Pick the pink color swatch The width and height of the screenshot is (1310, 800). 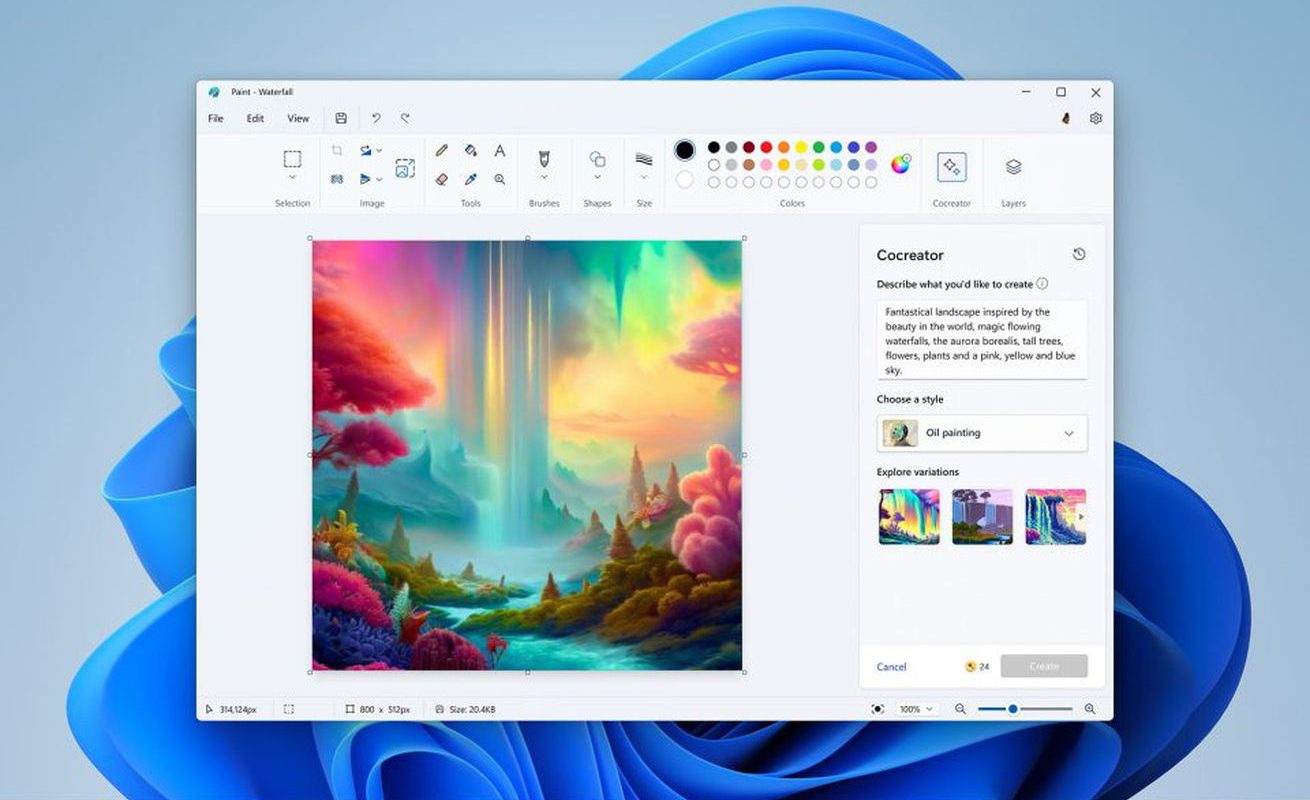766,165
